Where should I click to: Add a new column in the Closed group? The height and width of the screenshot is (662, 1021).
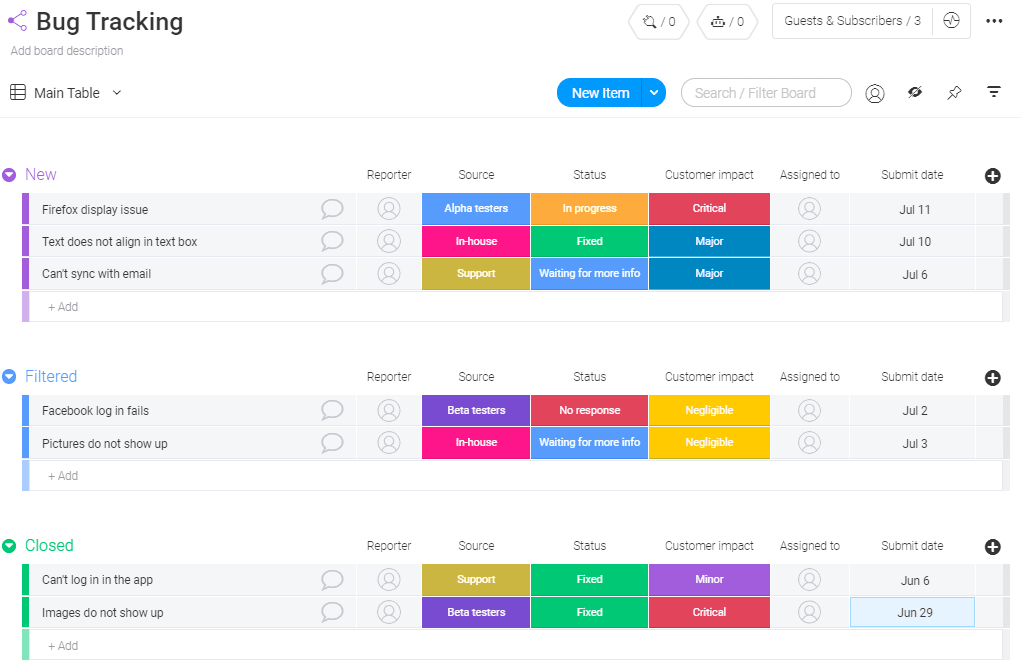point(992,547)
